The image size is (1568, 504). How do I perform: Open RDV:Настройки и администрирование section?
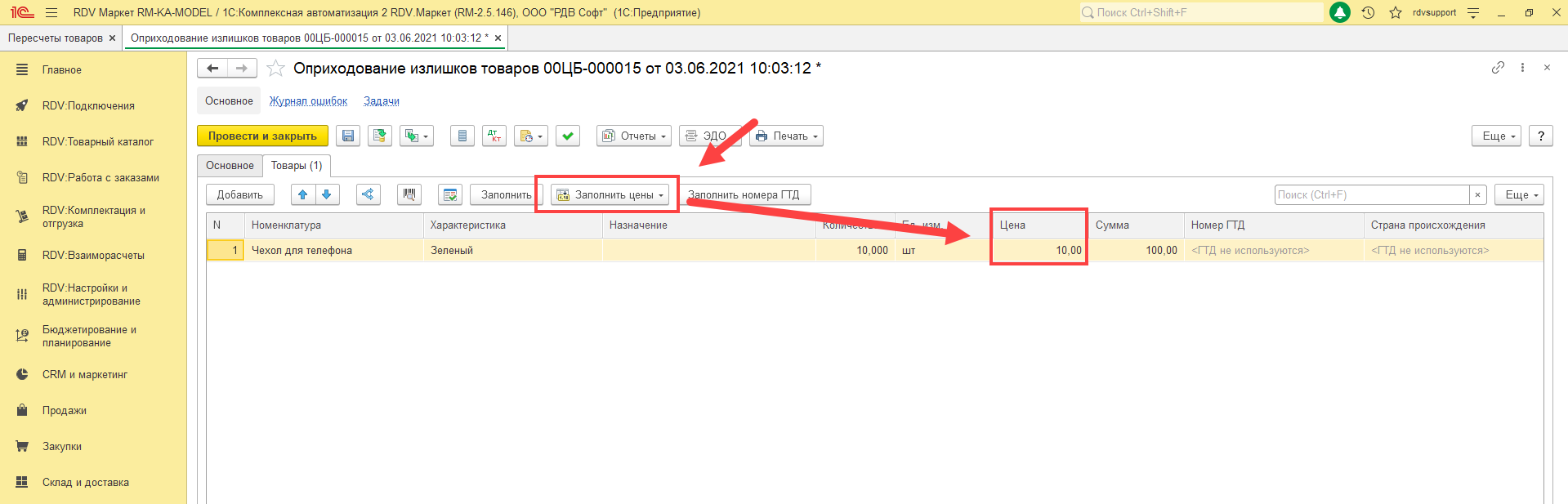[93, 294]
